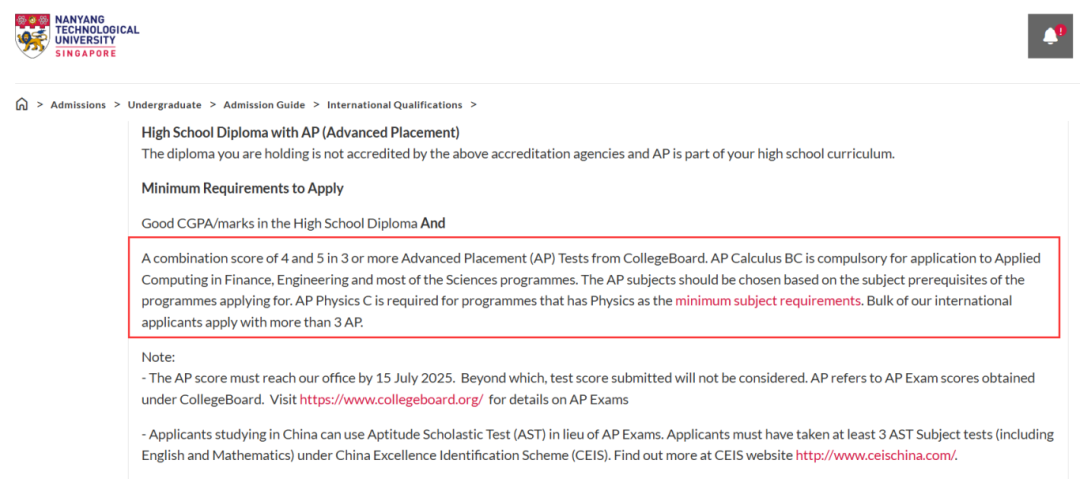Click the Minimum Requirements to Apply heading

(x=242, y=188)
